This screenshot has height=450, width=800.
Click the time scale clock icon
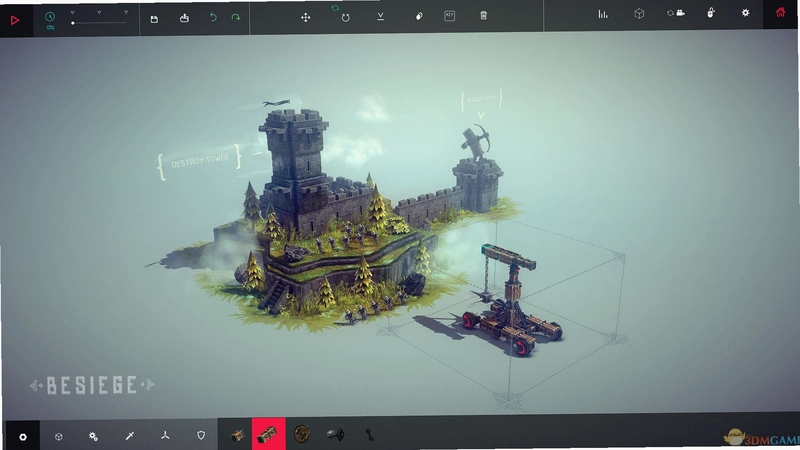pyautogui.click(x=49, y=17)
